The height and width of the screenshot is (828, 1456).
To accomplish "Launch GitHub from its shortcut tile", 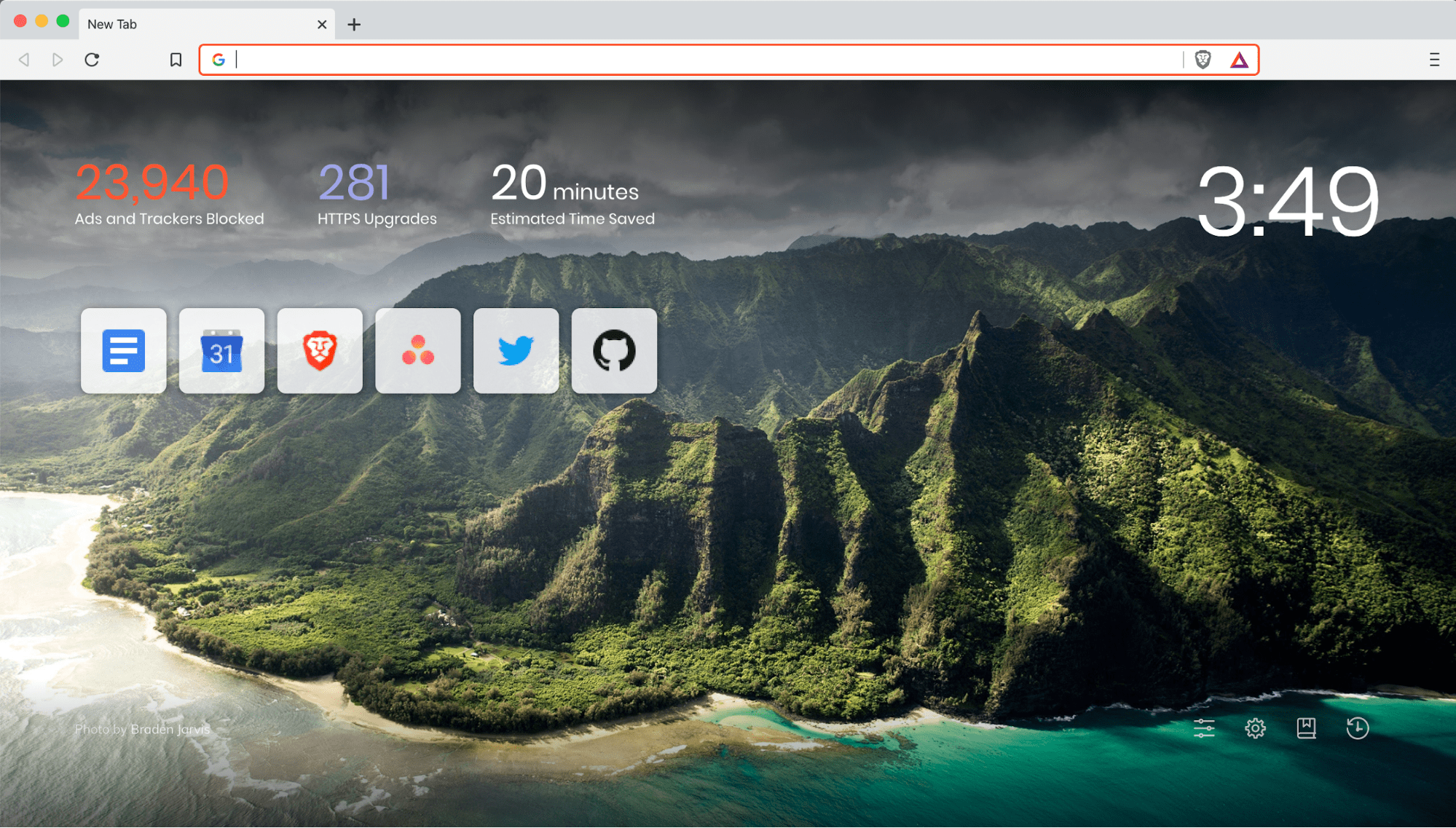I will 614,350.
